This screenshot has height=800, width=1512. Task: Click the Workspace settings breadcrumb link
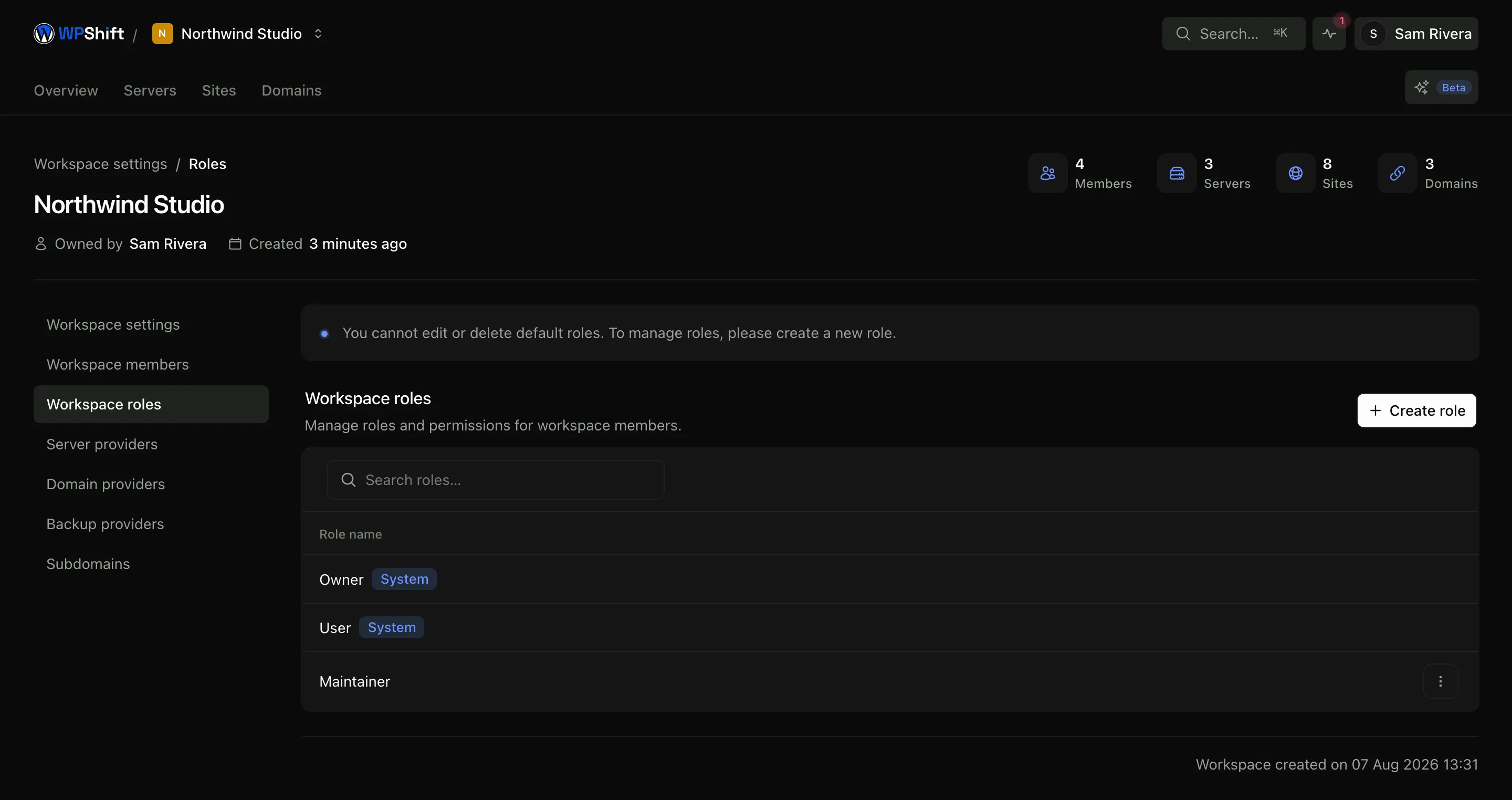pyautogui.click(x=100, y=164)
